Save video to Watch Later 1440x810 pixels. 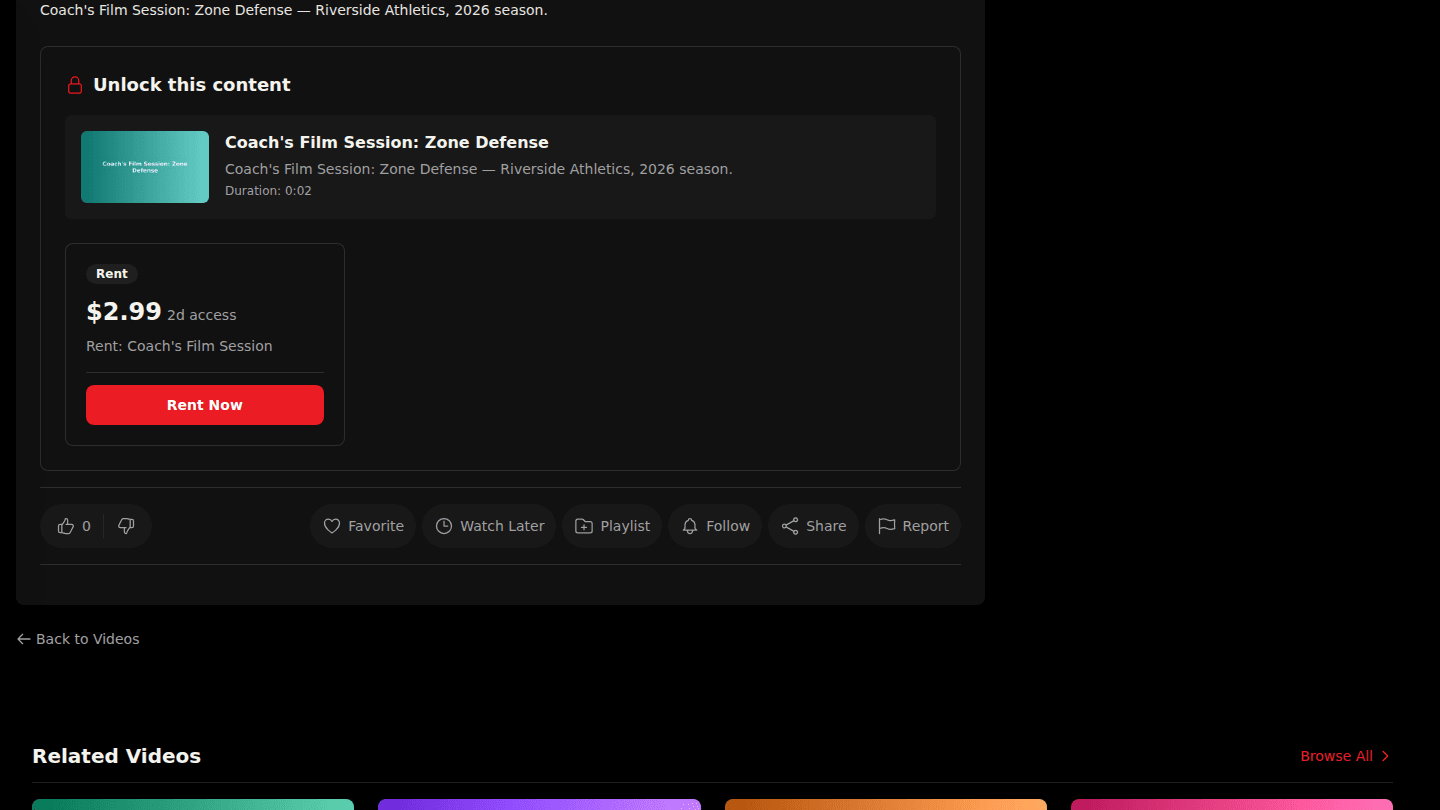coord(489,526)
